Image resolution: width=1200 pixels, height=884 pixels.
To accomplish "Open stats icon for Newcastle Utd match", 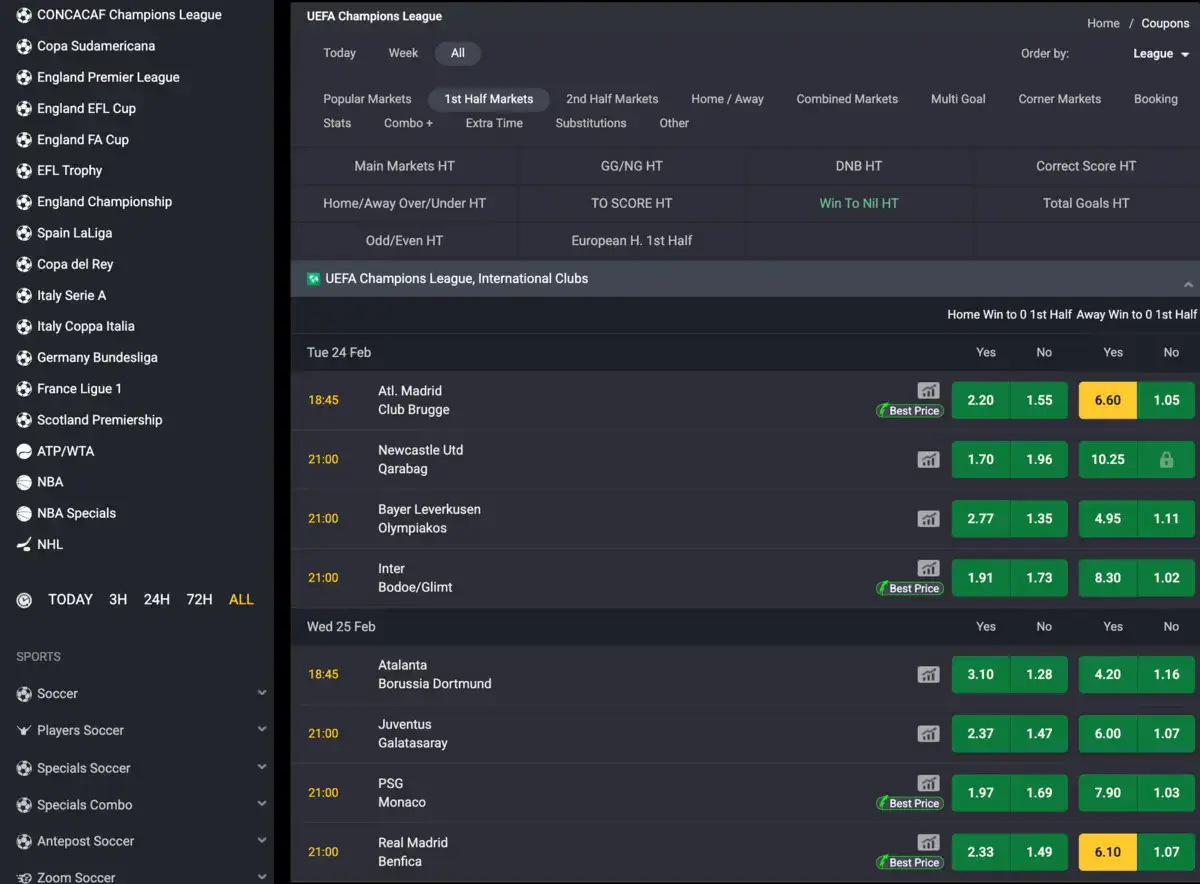I will coord(929,460).
